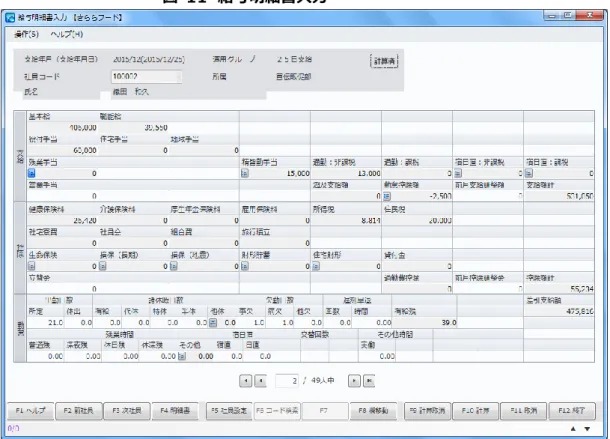Open the detail icon under 損保（地震）
This screenshot has width=610, height=439.
pos(174,266)
